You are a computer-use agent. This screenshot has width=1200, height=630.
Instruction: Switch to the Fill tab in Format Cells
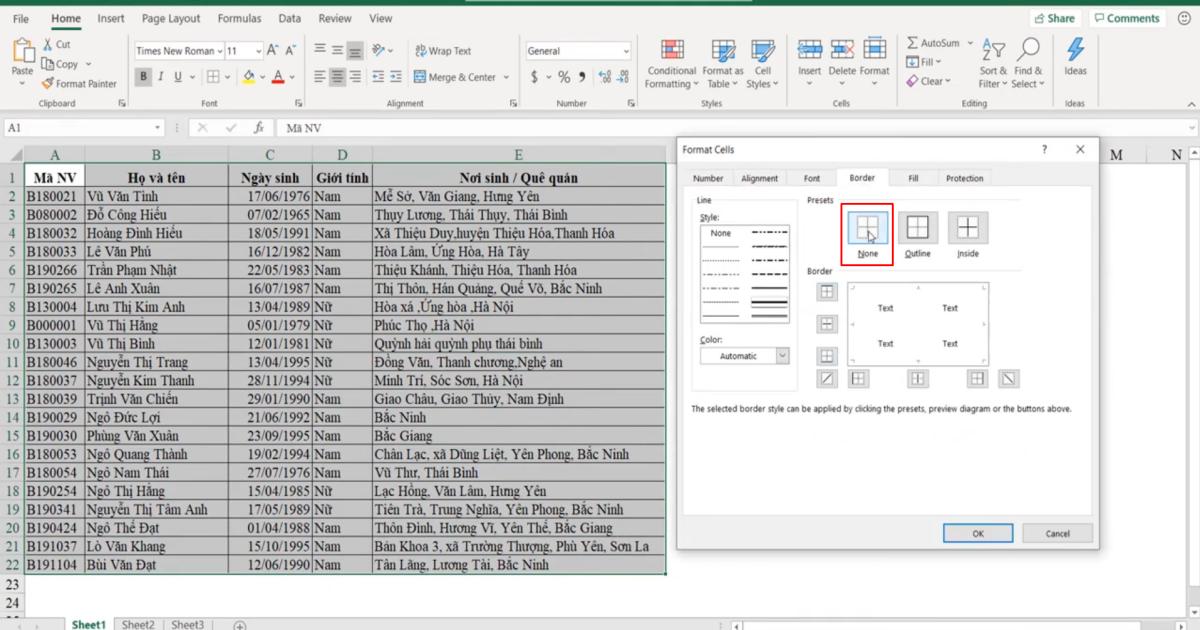912,178
